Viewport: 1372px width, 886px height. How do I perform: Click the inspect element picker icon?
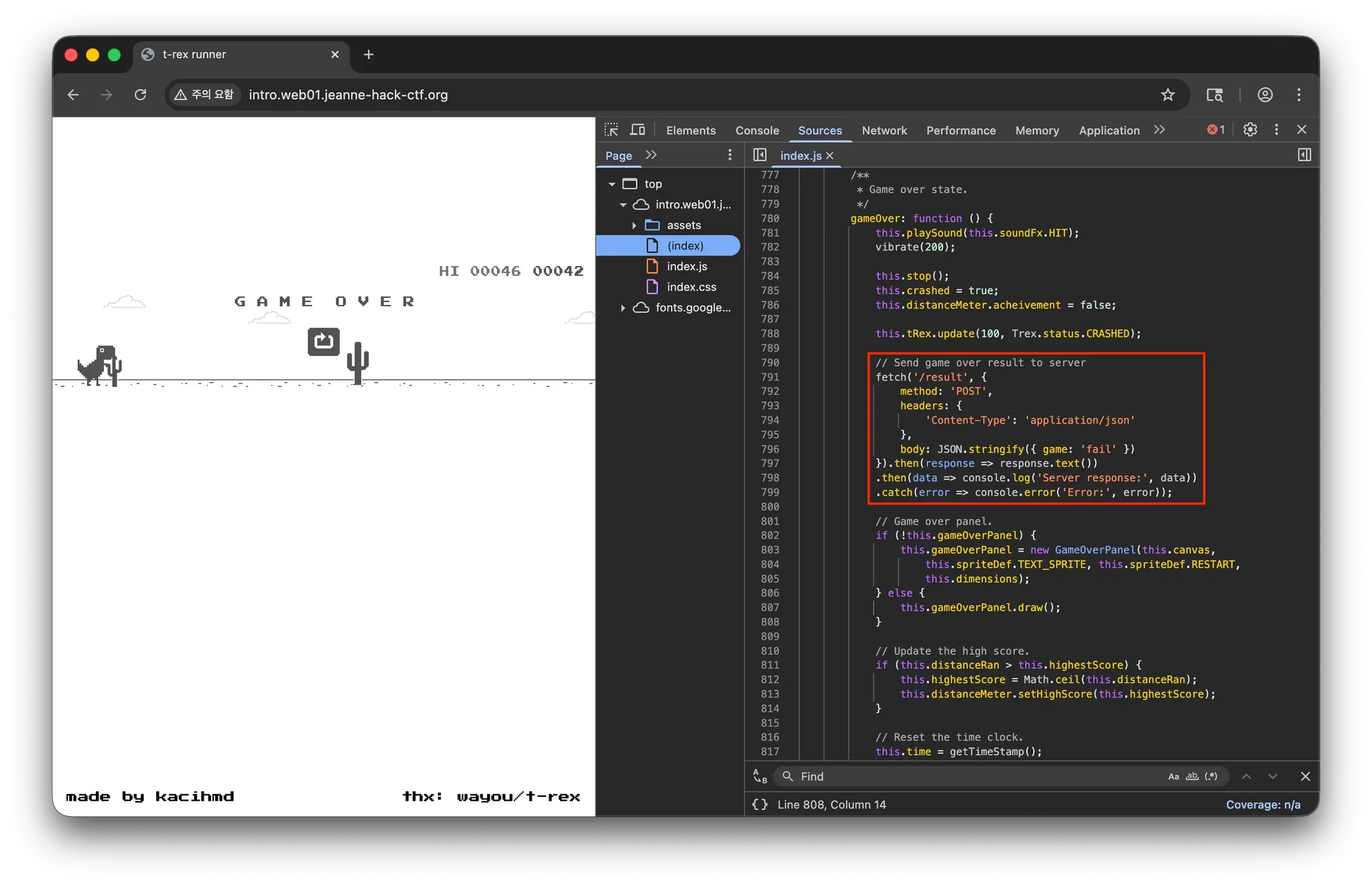tap(611, 130)
